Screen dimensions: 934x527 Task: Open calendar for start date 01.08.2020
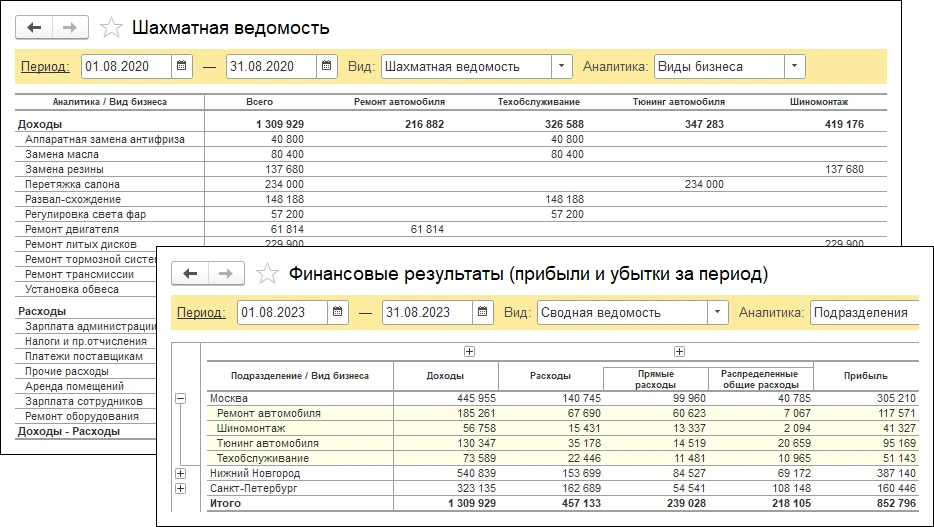coord(182,67)
